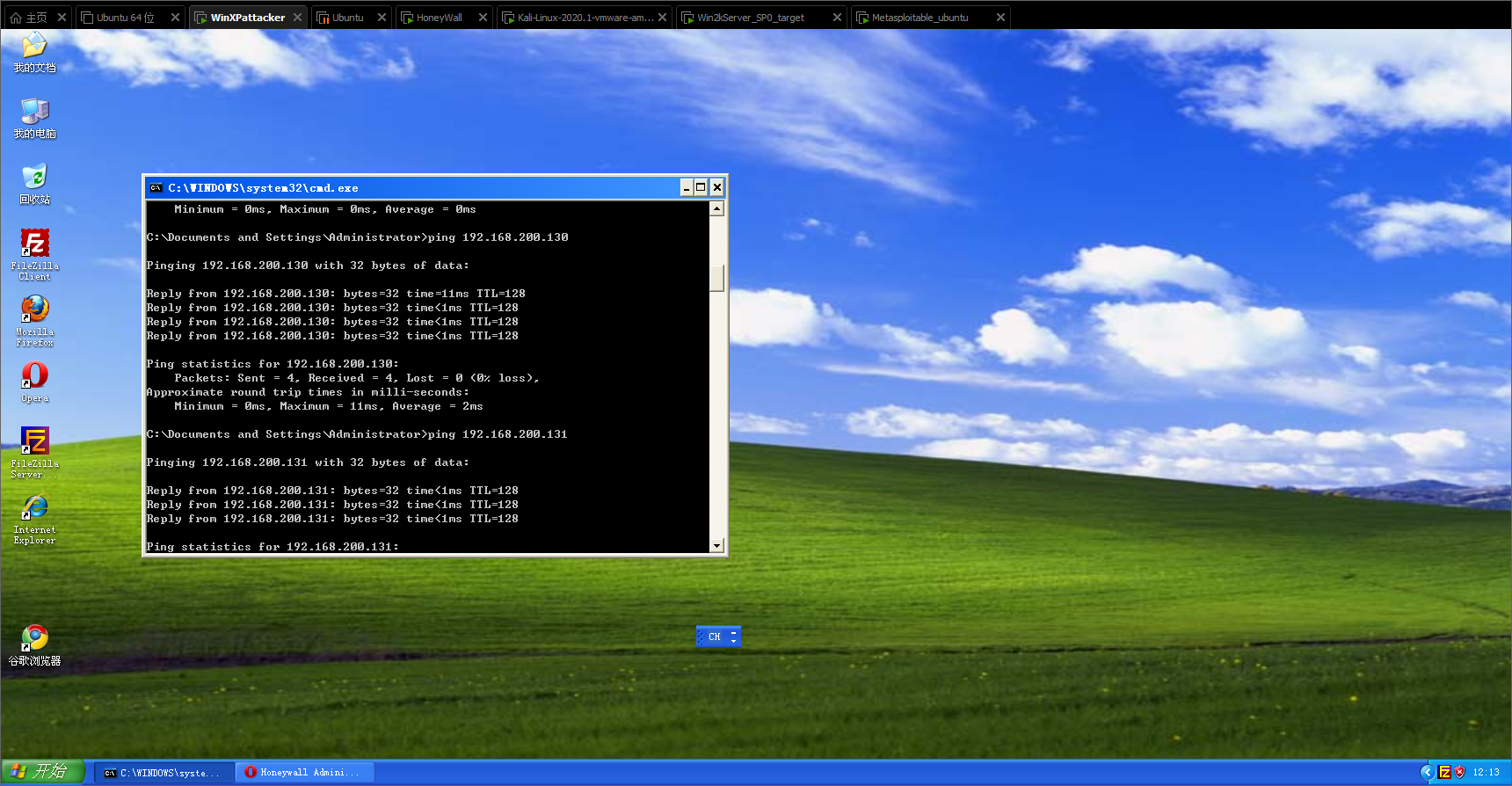Viewport: 1512px width, 786px height.
Task: Select the 我的电脑 desktop icon
Action: coord(34,118)
